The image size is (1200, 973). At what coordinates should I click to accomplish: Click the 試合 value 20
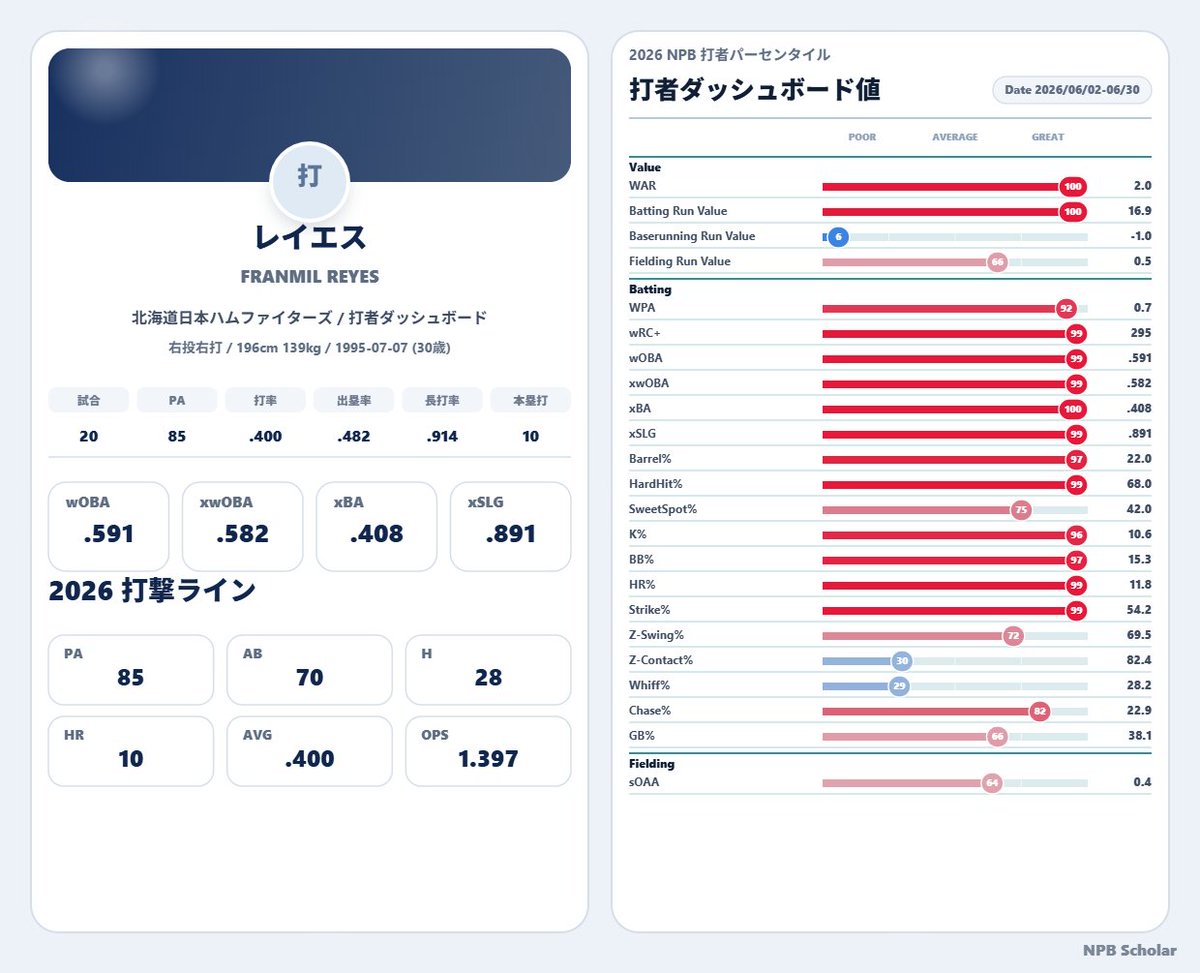pyautogui.click(x=89, y=436)
